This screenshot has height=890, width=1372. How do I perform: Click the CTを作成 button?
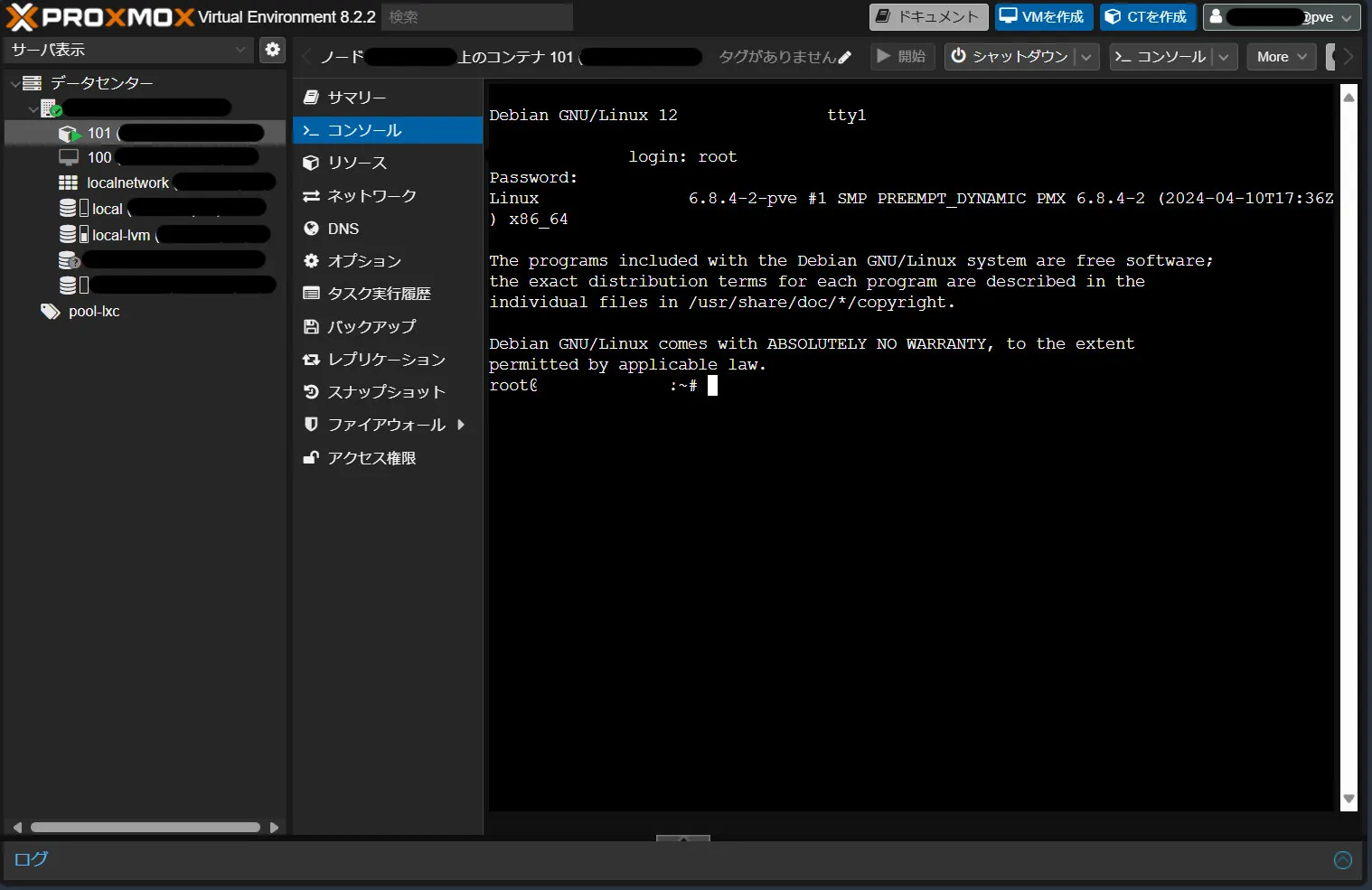tap(1148, 16)
